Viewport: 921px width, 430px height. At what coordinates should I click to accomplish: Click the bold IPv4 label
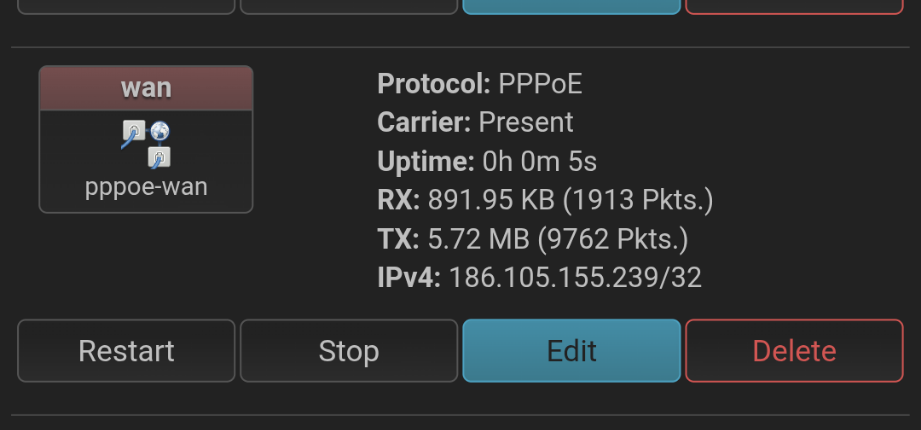[408, 277]
